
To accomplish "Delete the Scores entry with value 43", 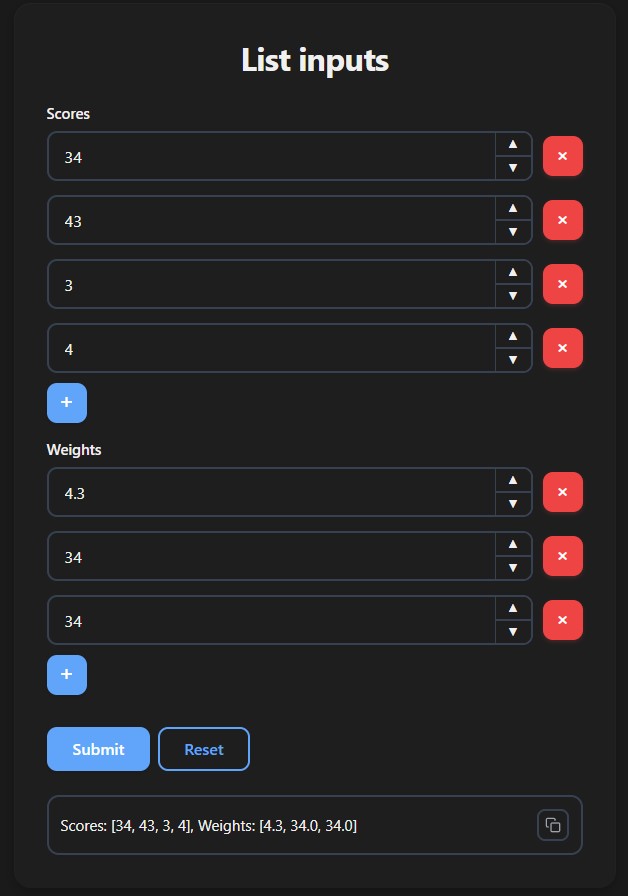I will pyautogui.click(x=562, y=220).
